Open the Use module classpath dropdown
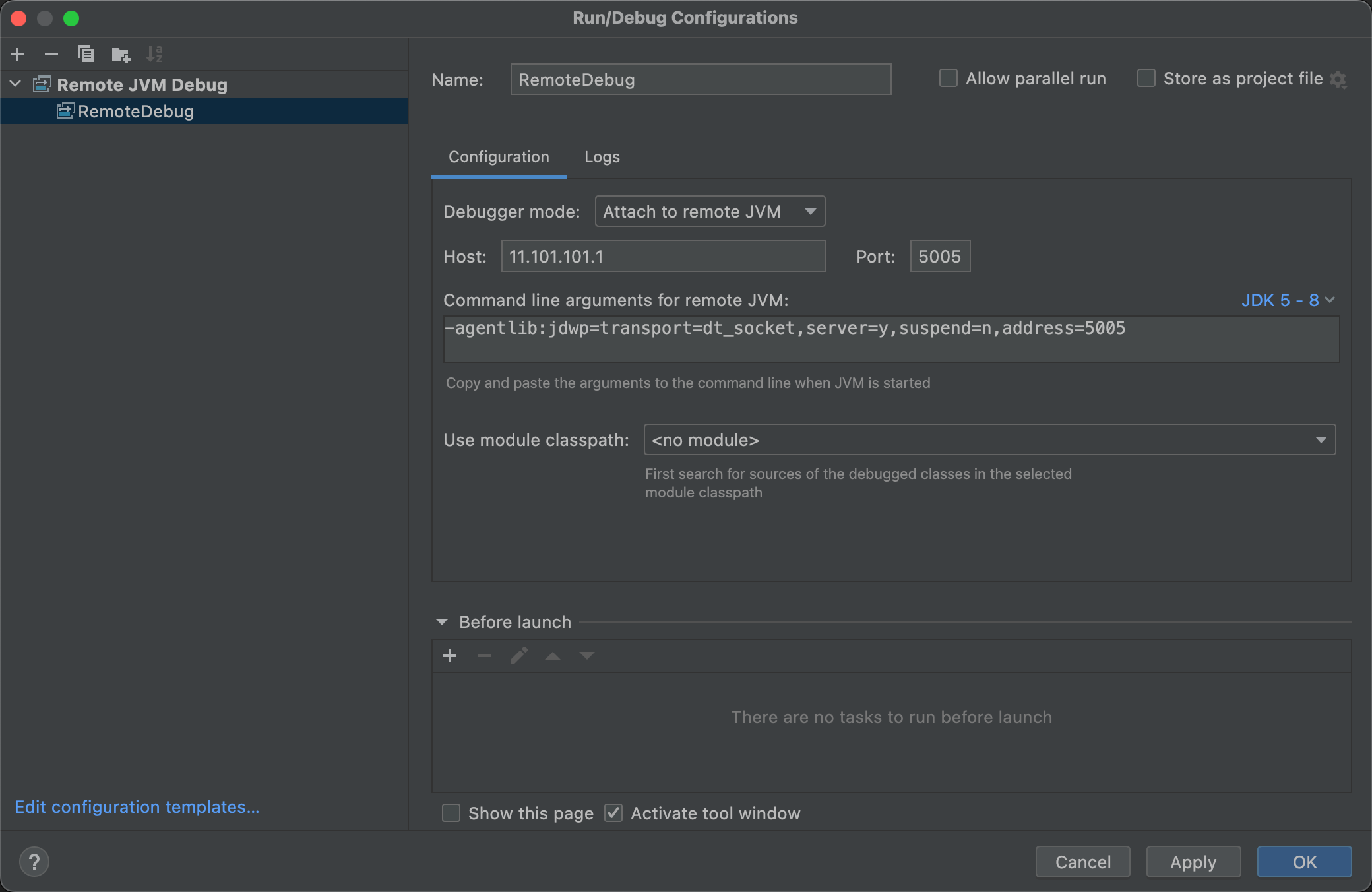1372x892 pixels. tap(989, 440)
